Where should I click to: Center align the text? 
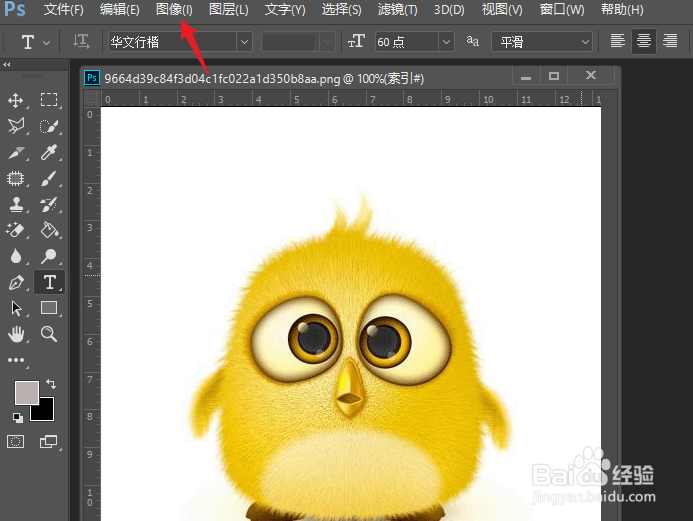(x=644, y=42)
